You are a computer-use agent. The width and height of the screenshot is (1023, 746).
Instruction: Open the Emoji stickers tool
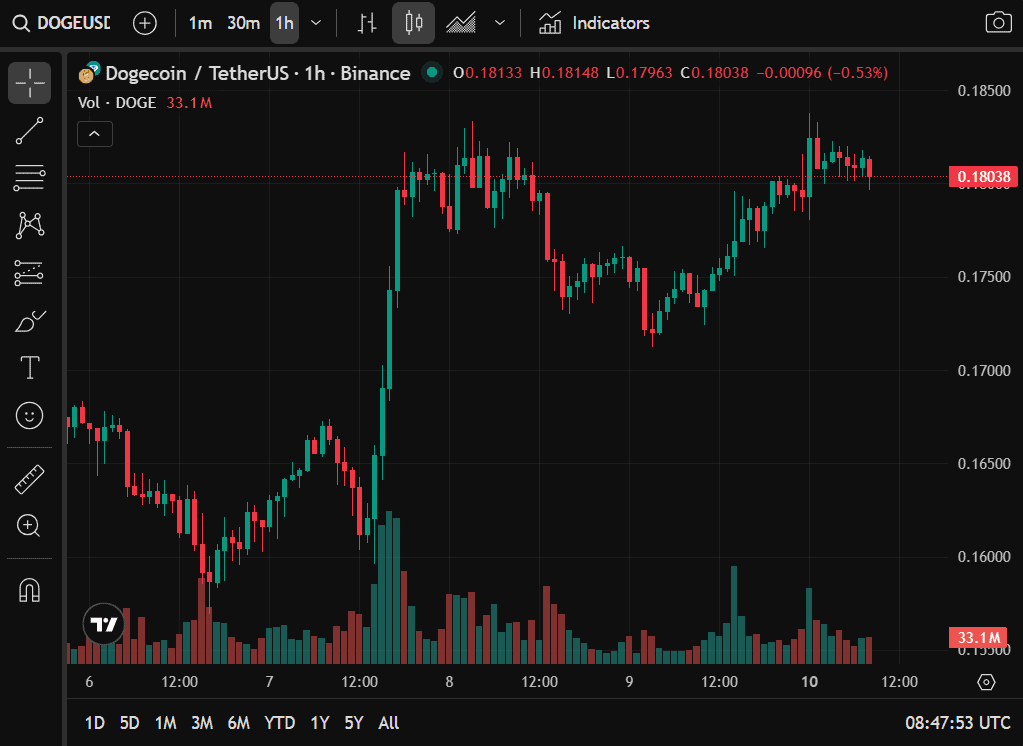29,416
